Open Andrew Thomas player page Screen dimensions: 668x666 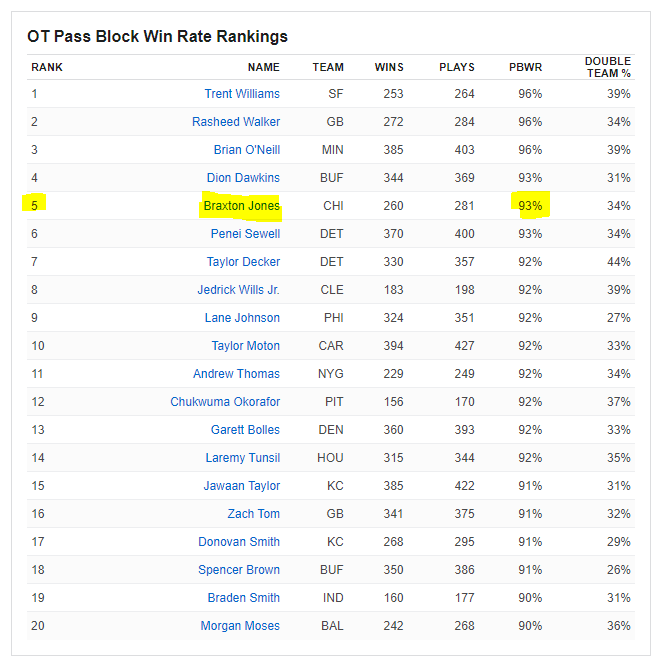click(x=236, y=374)
